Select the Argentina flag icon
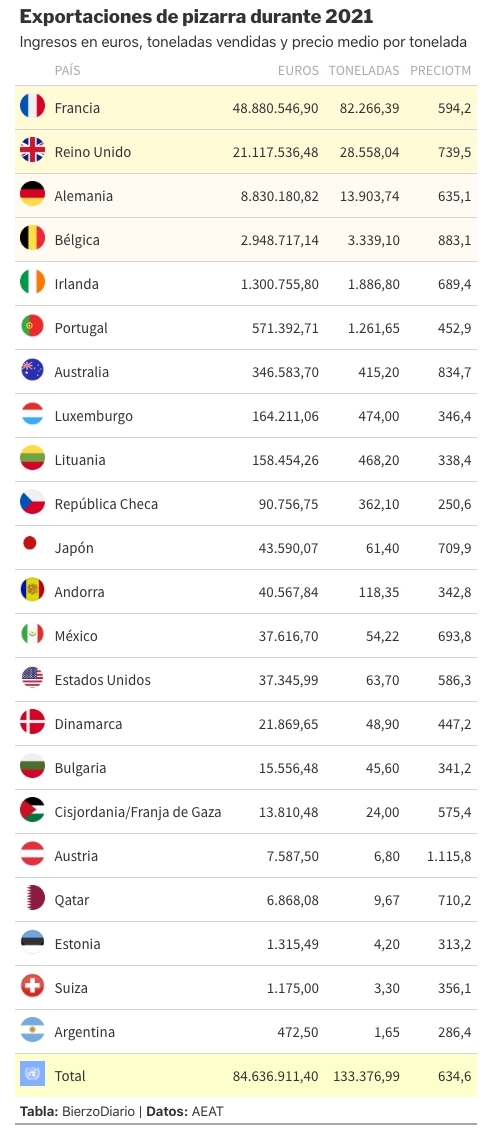Screen dimensions: 501x1132 32,1031
